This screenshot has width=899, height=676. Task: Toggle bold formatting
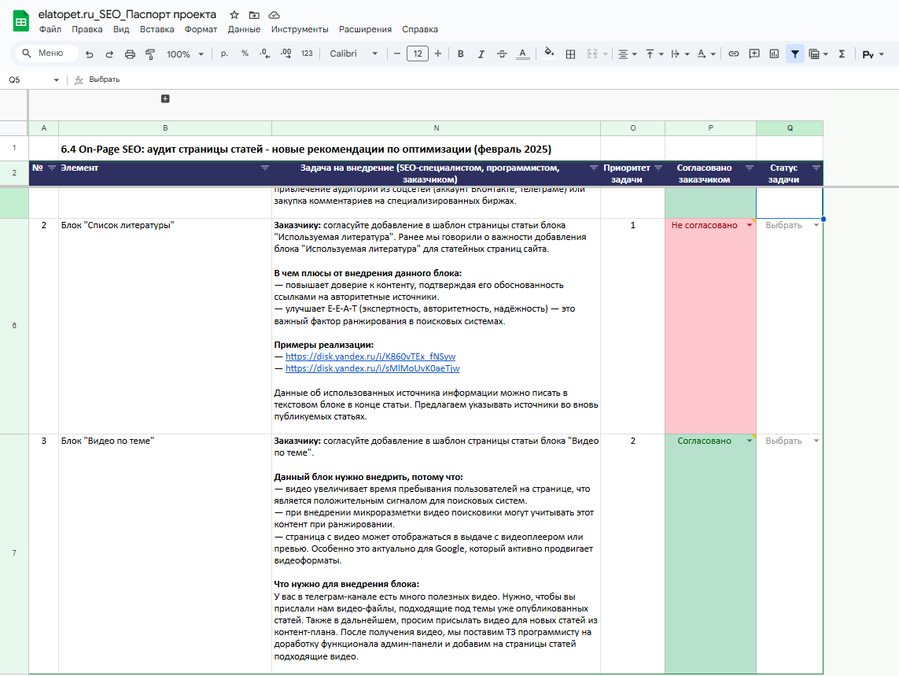[x=460, y=54]
